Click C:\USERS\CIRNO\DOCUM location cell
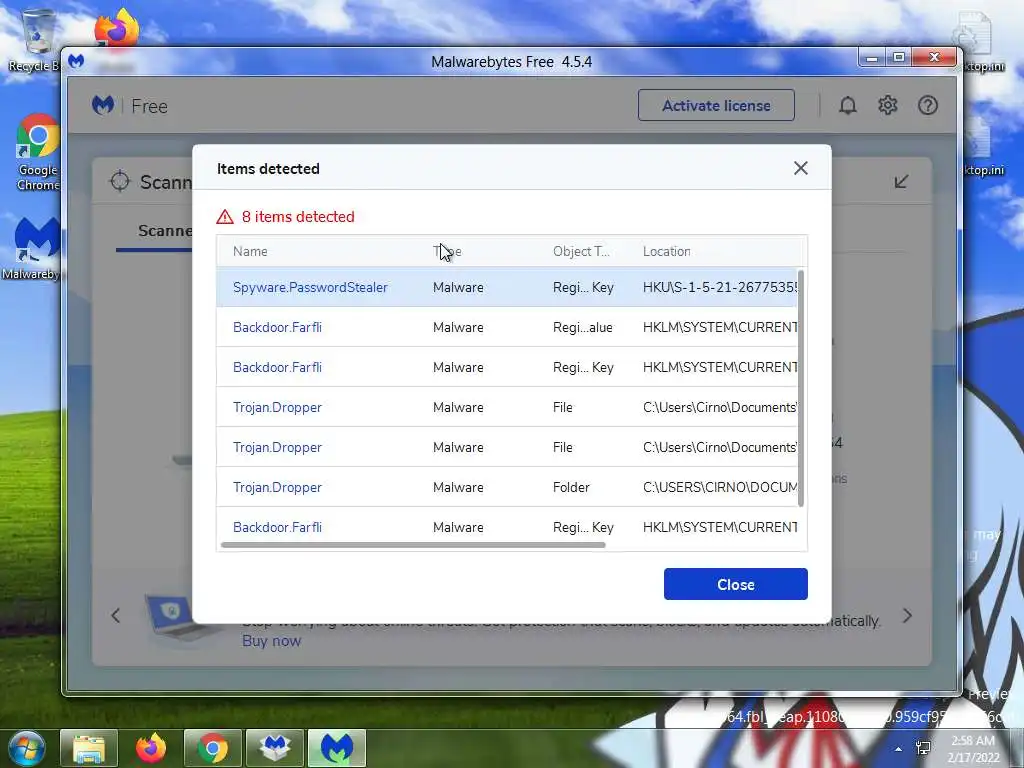1024x768 pixels. pos(720,487)
